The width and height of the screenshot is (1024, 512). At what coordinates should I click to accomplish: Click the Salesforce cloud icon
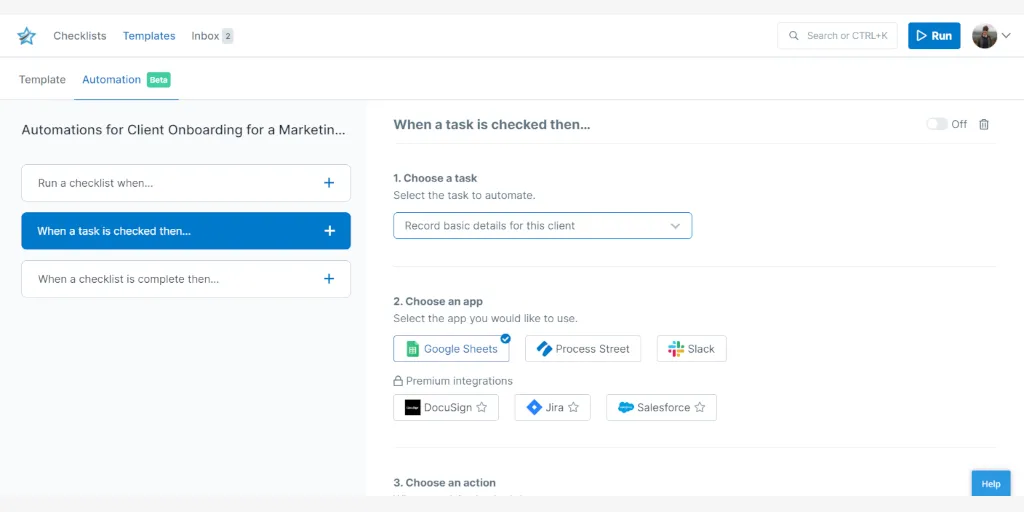[626, 408]
